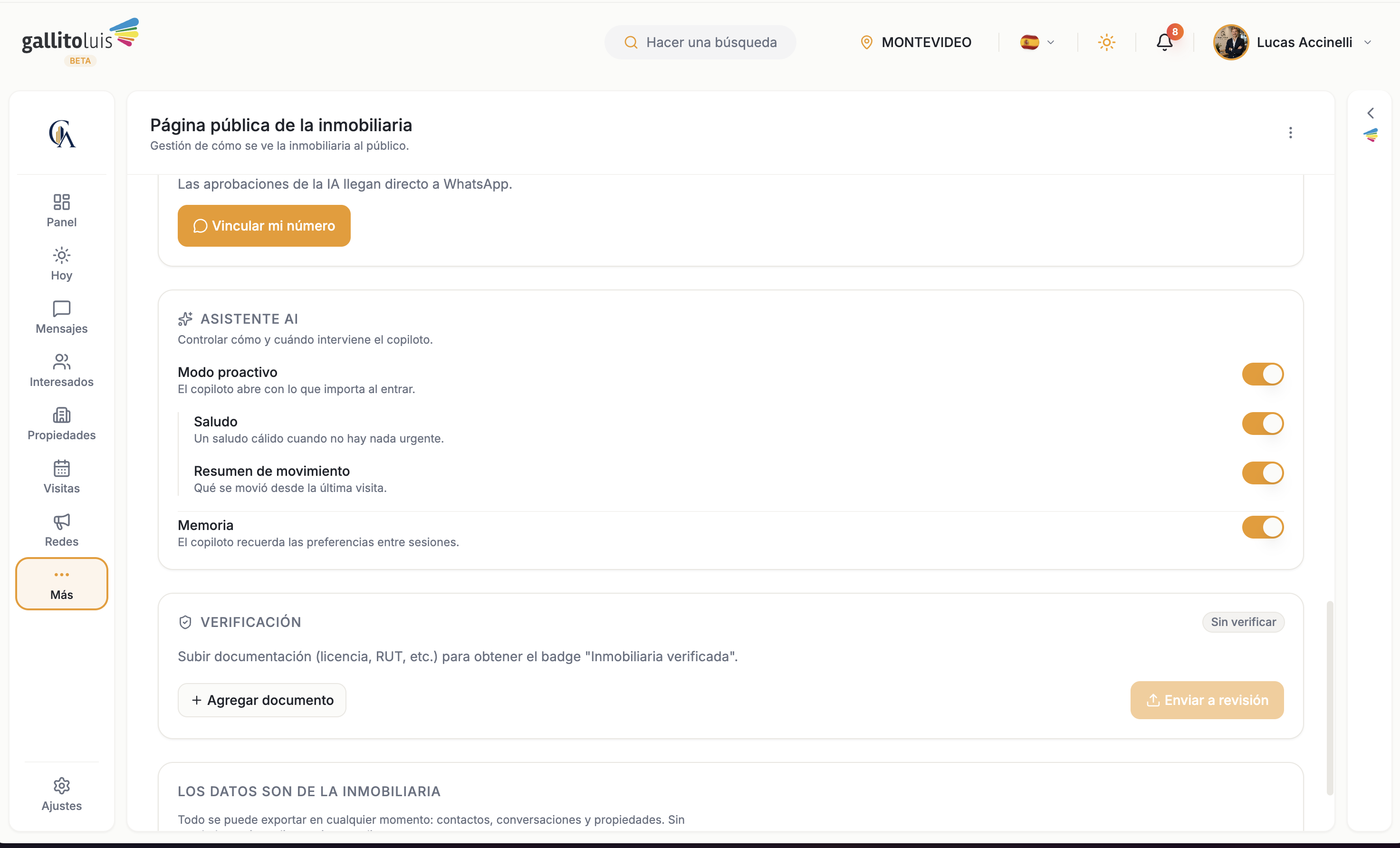
Task: Open the Más menu item
Action: coord(61,584)
